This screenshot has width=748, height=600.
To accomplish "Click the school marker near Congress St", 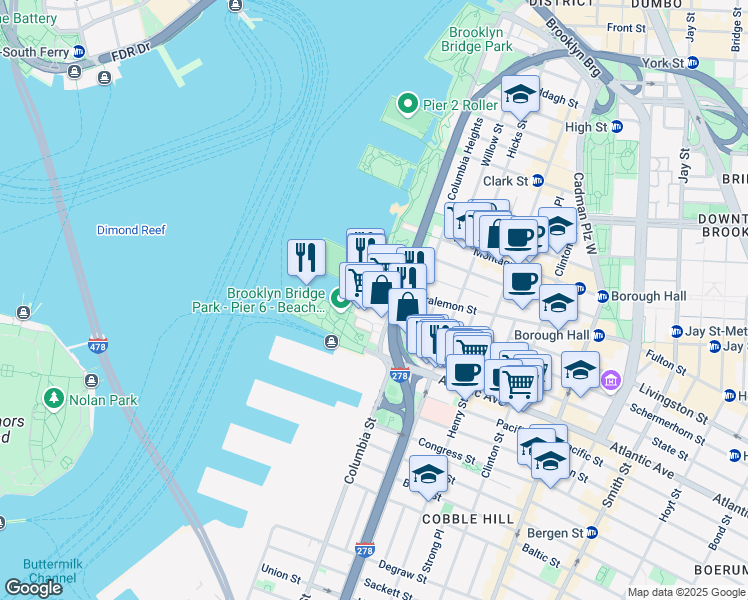I will point(428,474).
